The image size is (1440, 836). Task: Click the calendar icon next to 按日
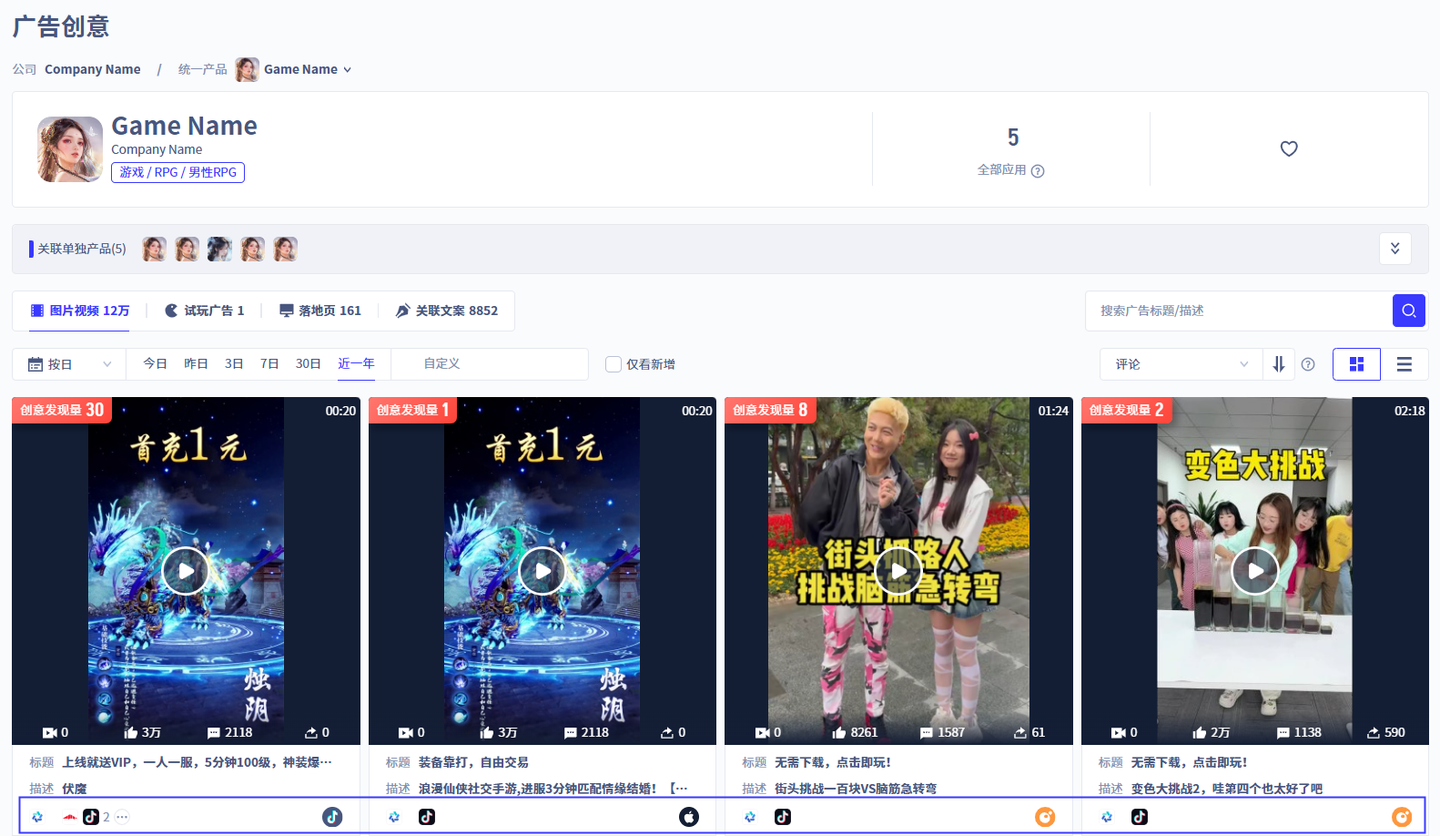tap(33, 364)
